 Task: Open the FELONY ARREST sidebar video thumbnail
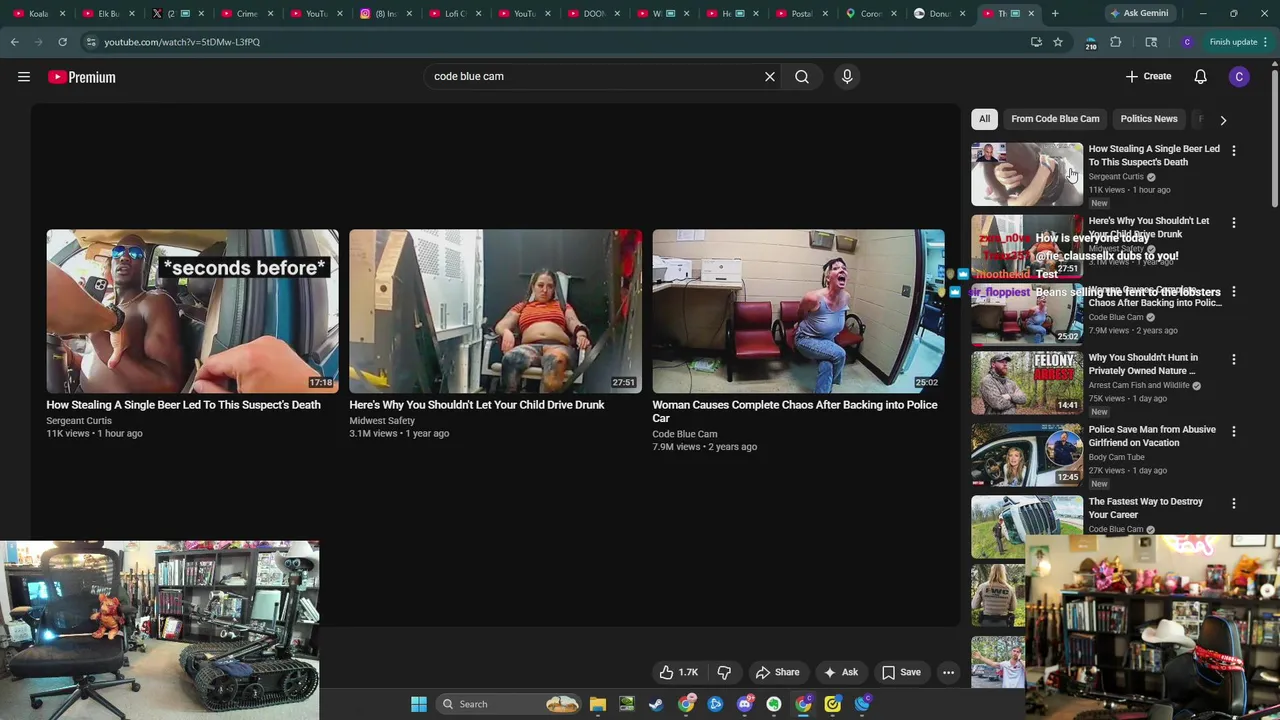coord(1027,382)
